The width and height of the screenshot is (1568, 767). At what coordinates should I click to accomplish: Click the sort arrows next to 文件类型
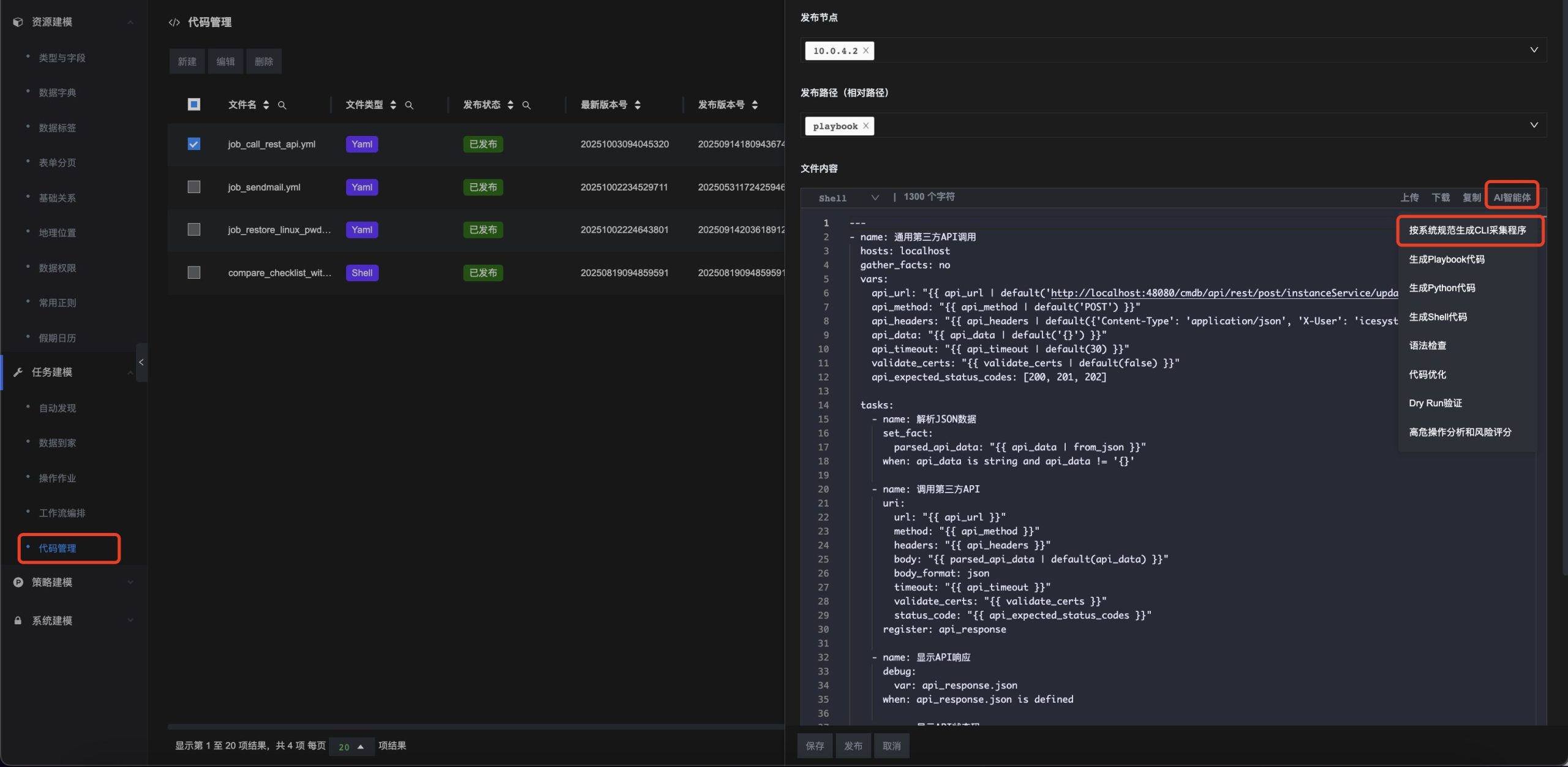coord(393,105)
